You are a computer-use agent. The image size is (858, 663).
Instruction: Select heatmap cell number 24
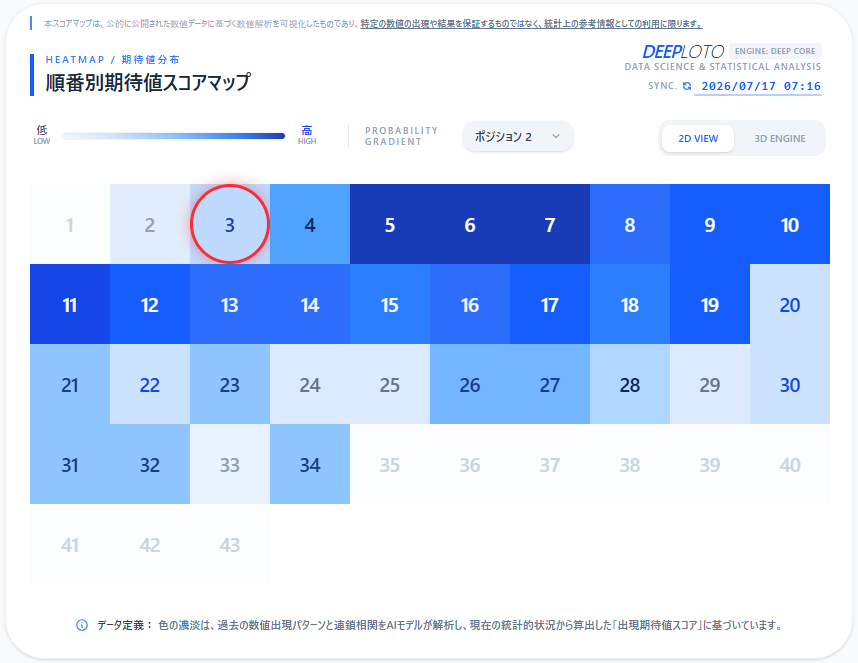310,384
